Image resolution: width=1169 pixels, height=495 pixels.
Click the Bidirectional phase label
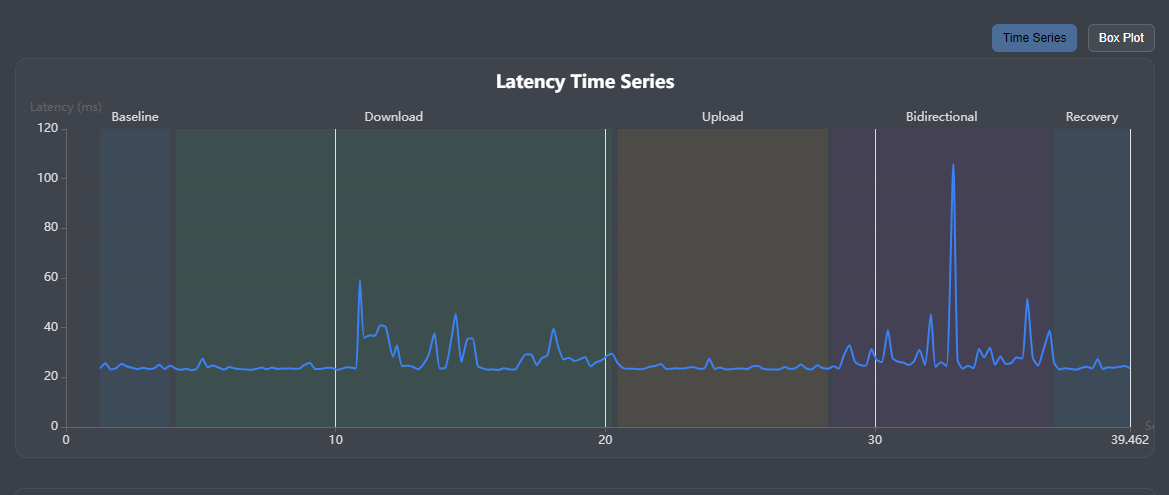[942, 116]
